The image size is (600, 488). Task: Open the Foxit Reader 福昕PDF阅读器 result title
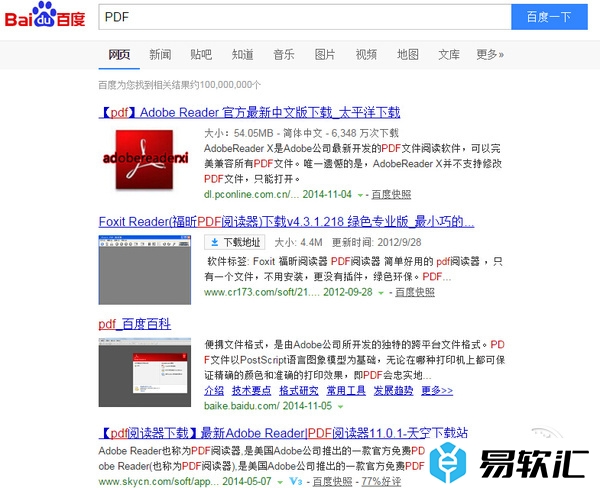point(286,222)
